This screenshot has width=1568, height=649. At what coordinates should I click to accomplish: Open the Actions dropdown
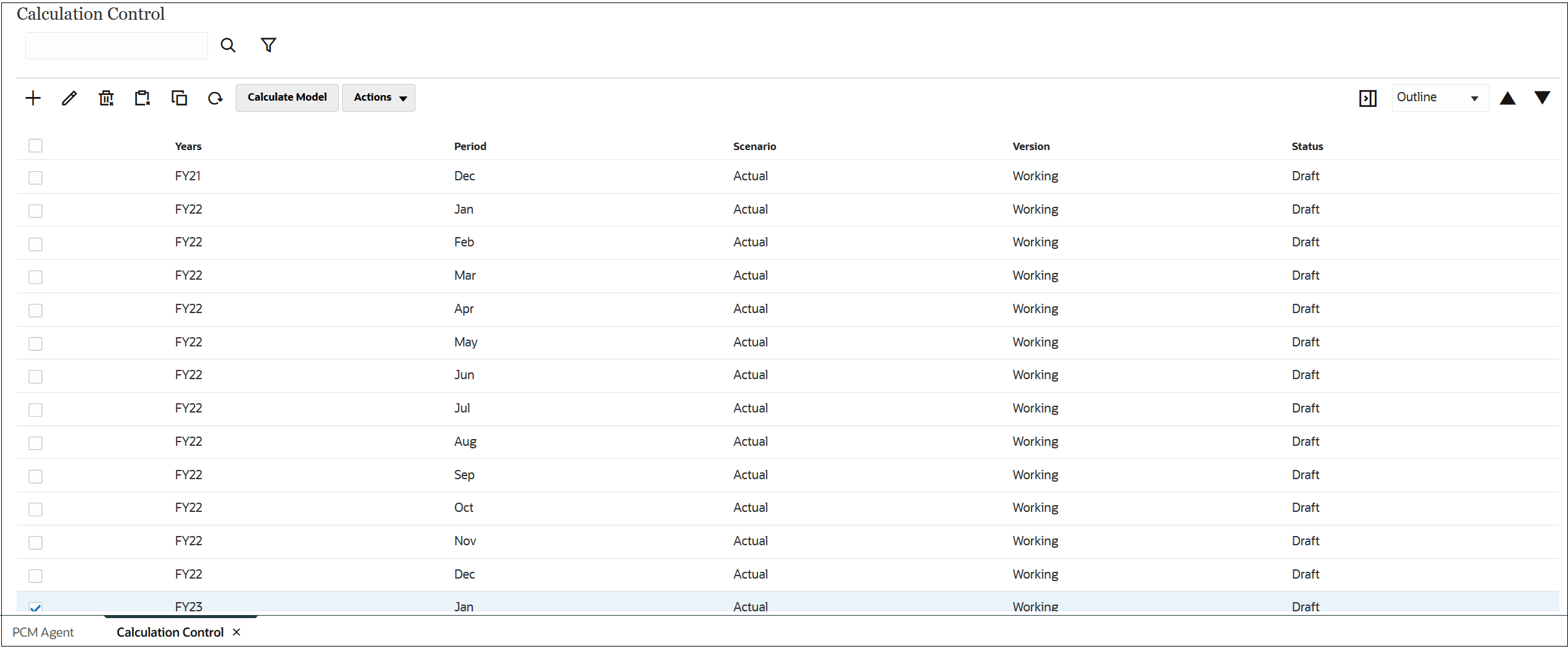(378, 97)
